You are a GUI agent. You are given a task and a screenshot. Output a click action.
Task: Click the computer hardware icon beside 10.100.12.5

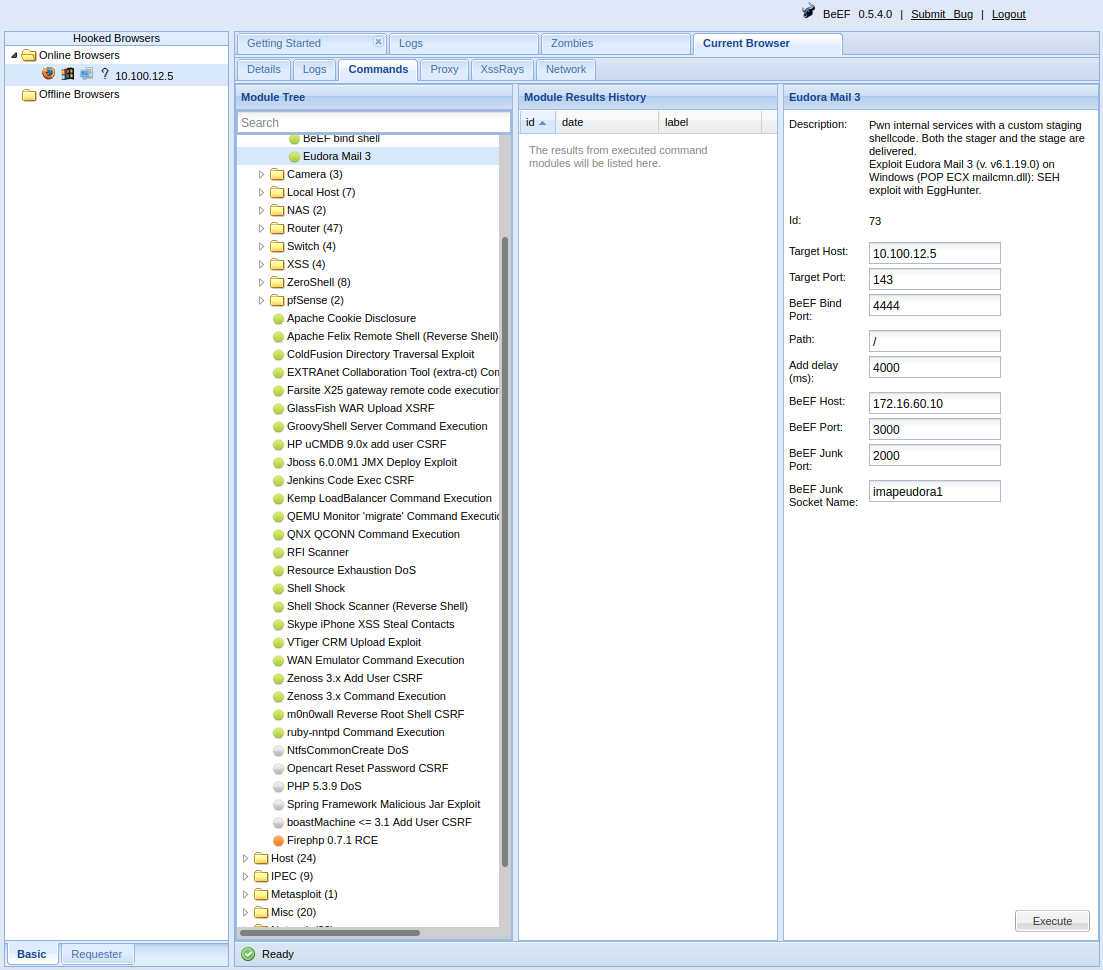[87, 73]
